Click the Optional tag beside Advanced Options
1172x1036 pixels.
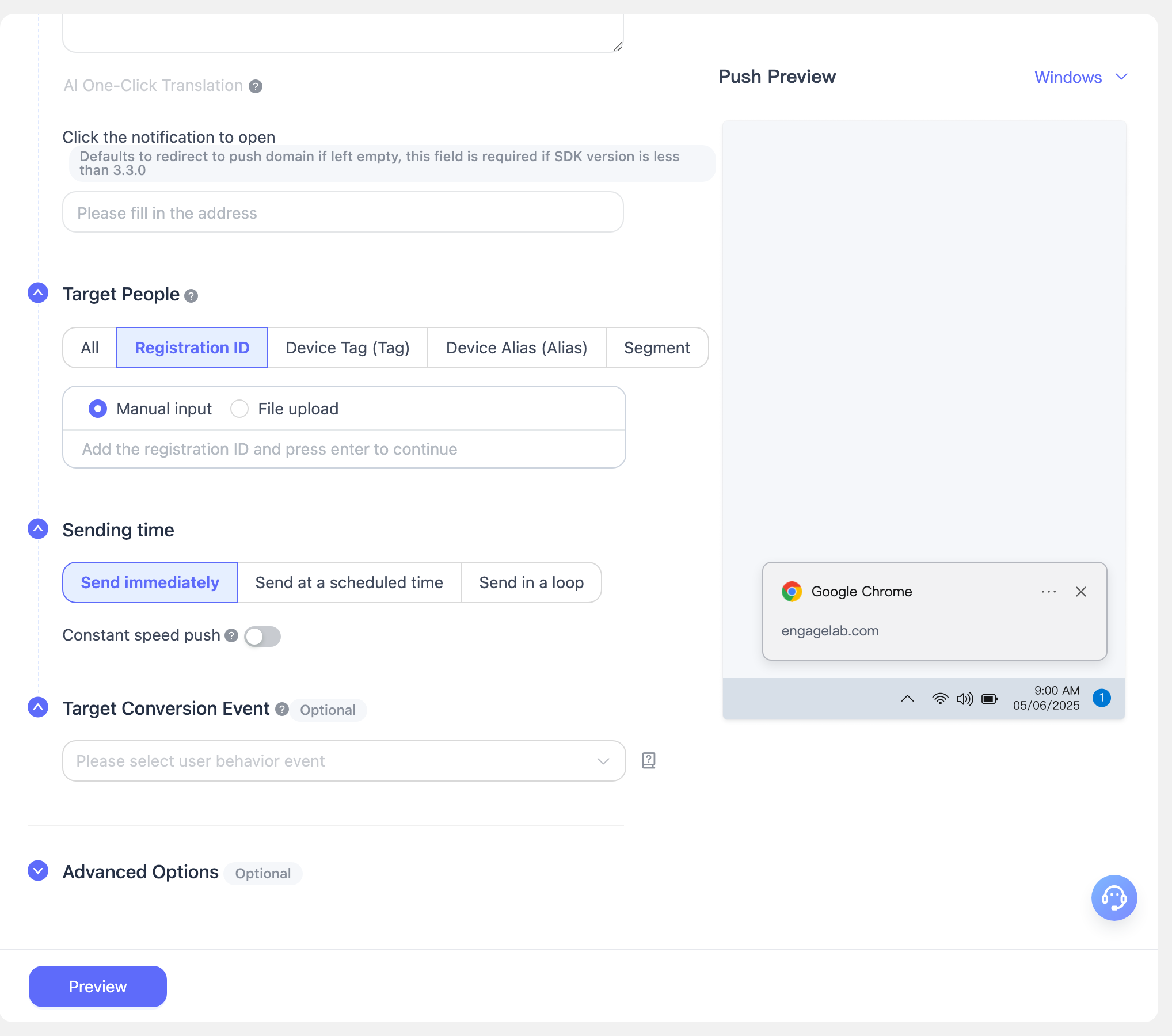click(x=263, y=874)
